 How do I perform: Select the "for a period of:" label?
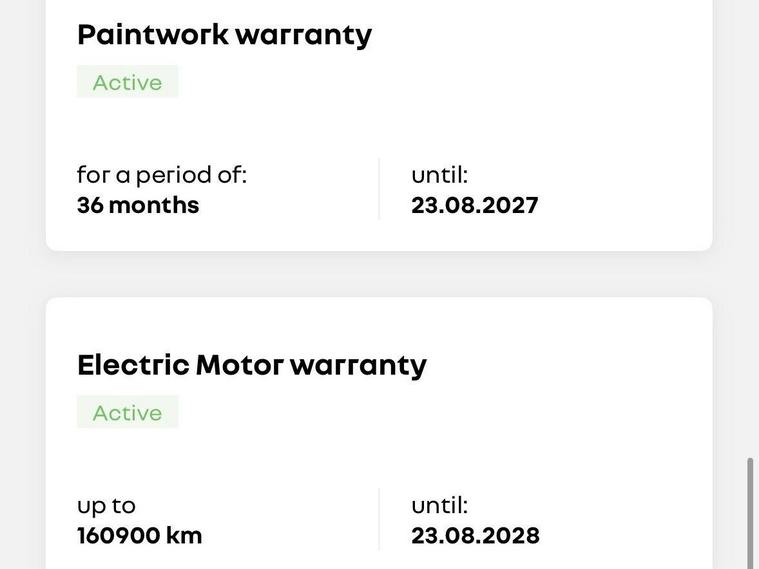tap(161, 175)
